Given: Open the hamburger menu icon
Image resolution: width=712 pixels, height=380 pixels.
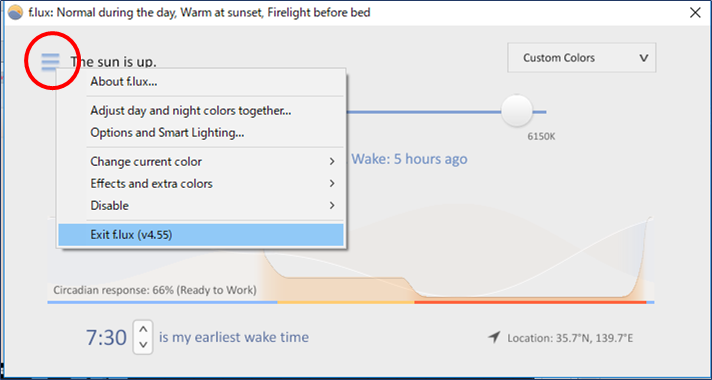Looking at the screenshot, I should coord(50,61).
